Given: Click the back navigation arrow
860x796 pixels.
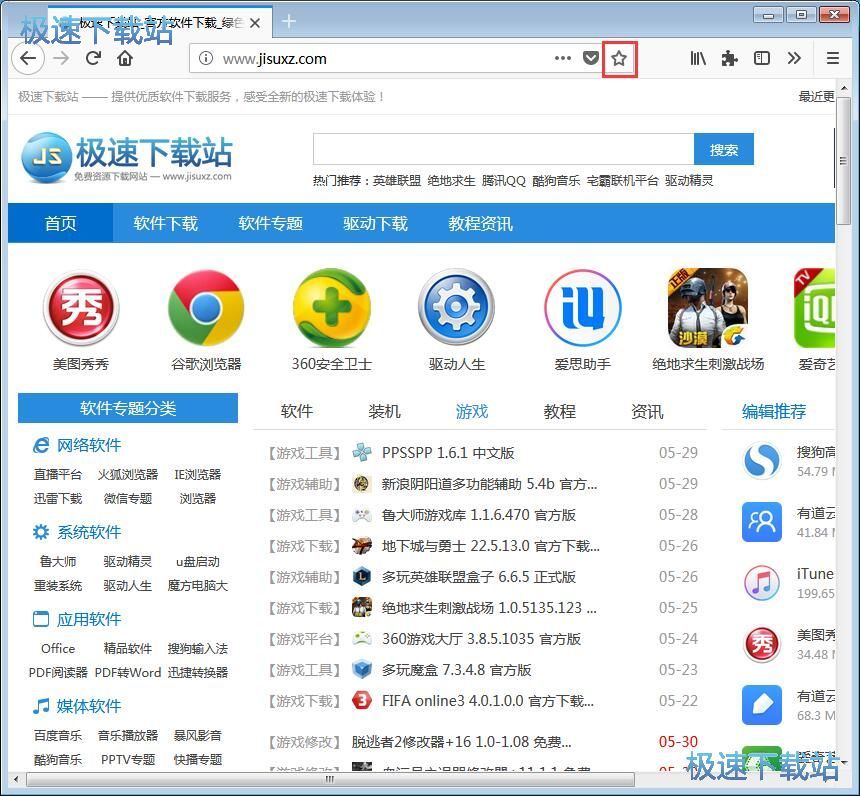Looking at the screenshot, I should (x=28, y=59).
